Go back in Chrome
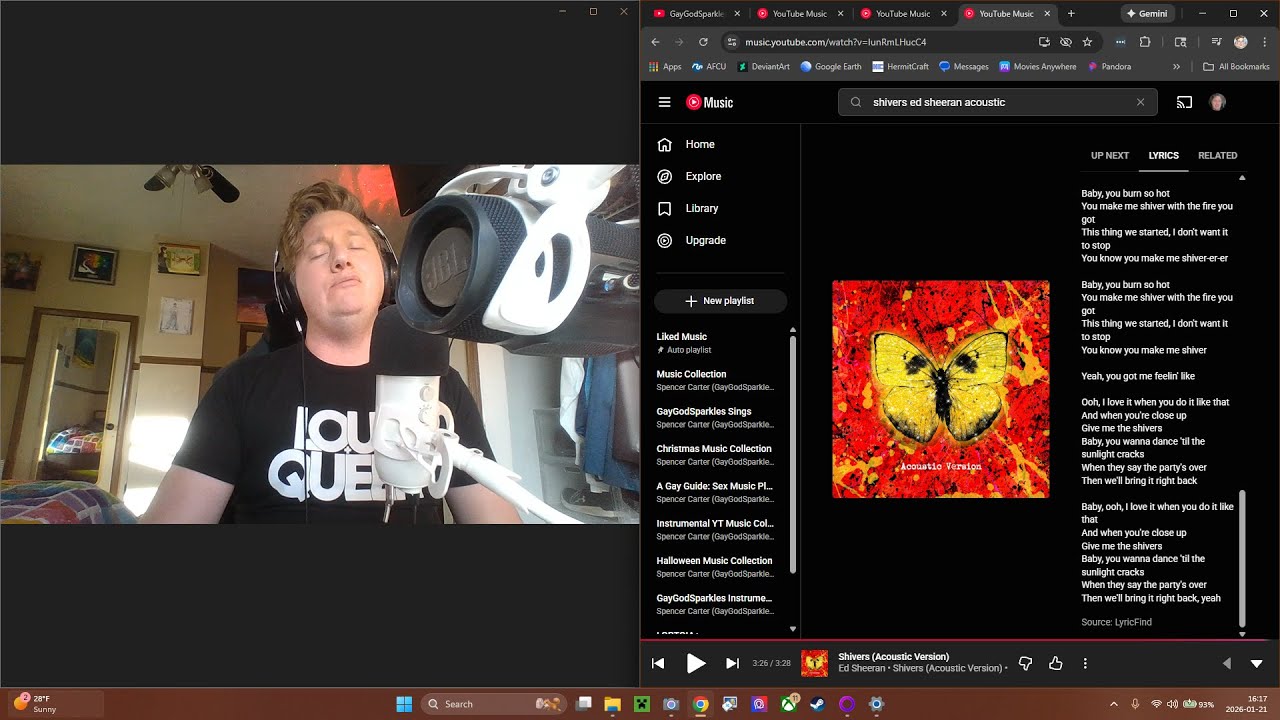The width and height of the screenshot is (1280, 720). [656, 42]
